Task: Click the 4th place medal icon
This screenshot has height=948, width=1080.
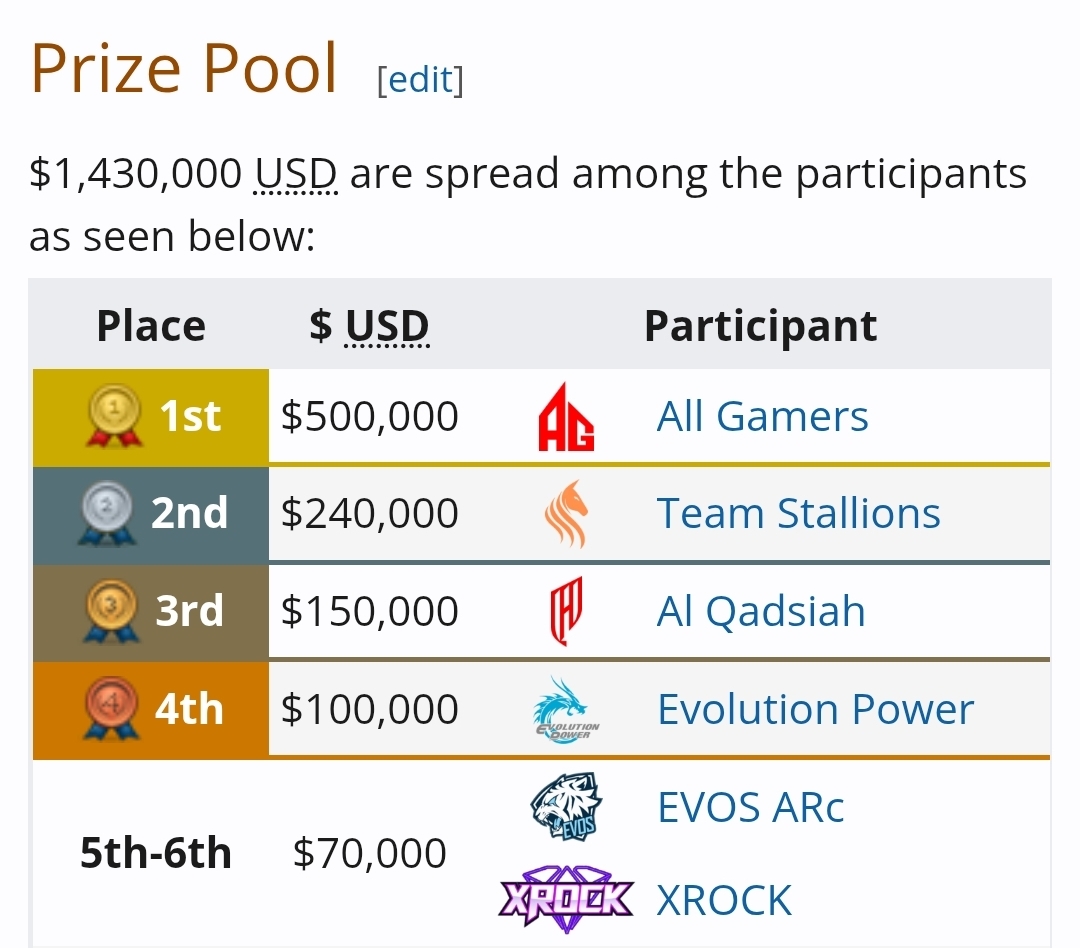Action: [x=110, y=710]
